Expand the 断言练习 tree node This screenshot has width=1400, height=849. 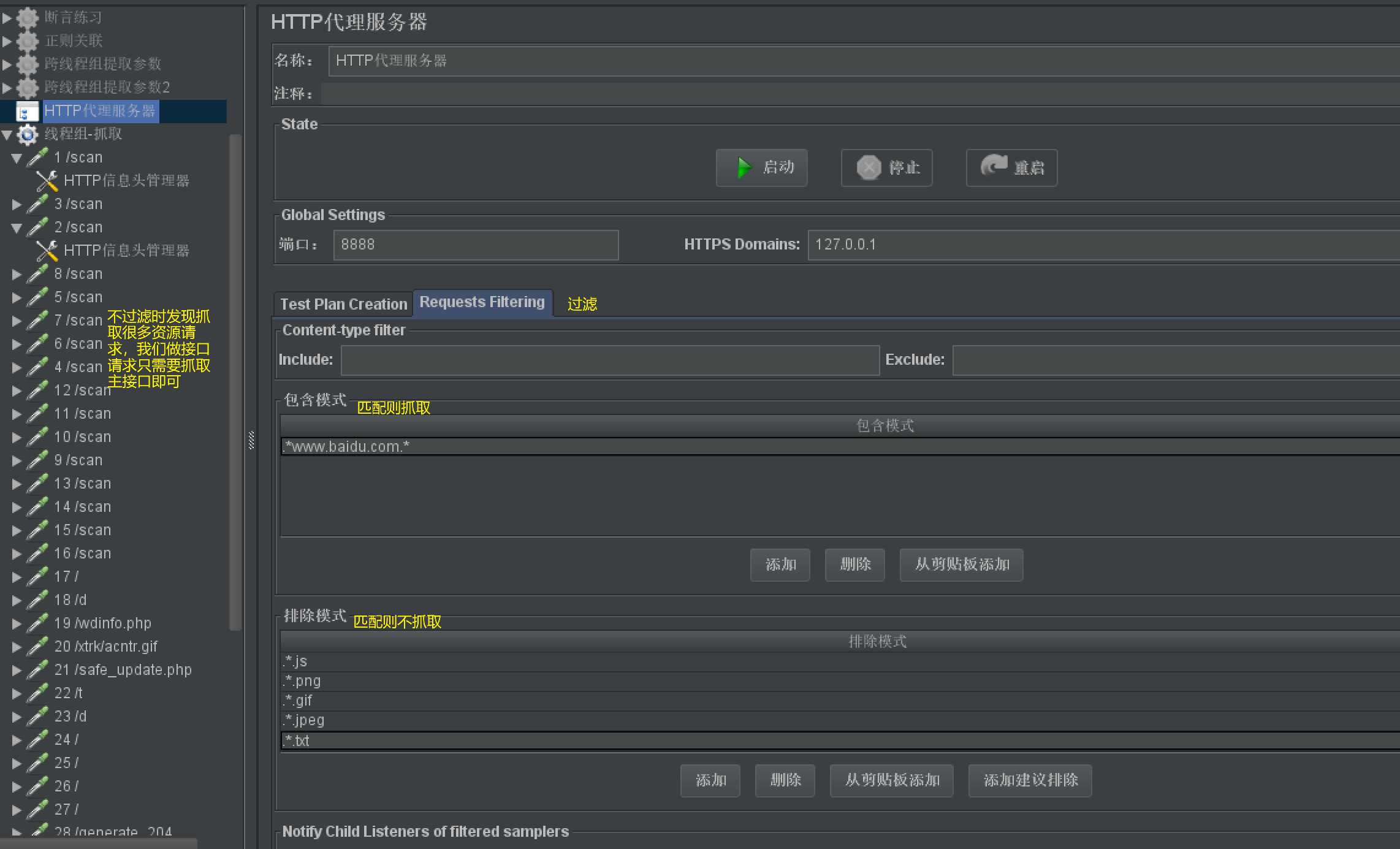7,18
